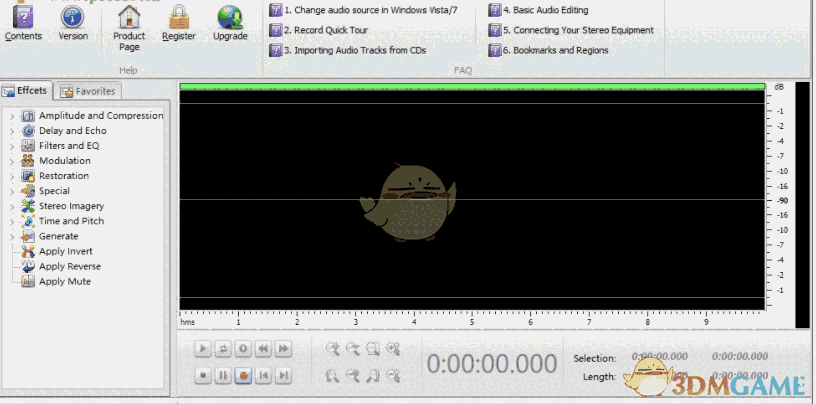Click the Register padlock icon
This screenshot has width=816, height=404.
click(178, 17)
